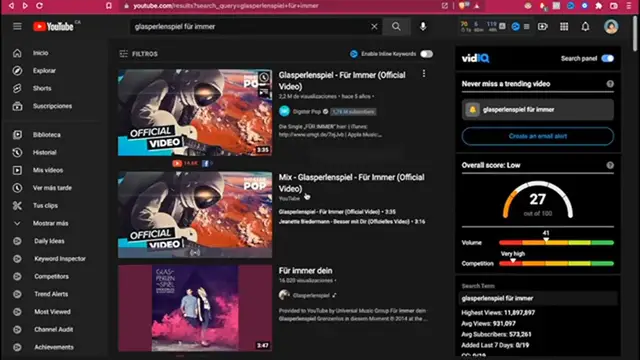The width and height of the screenshot is (640, 360).
Task: Toggle Enable Inline Keywords switch
Action: tap(427, 54)
